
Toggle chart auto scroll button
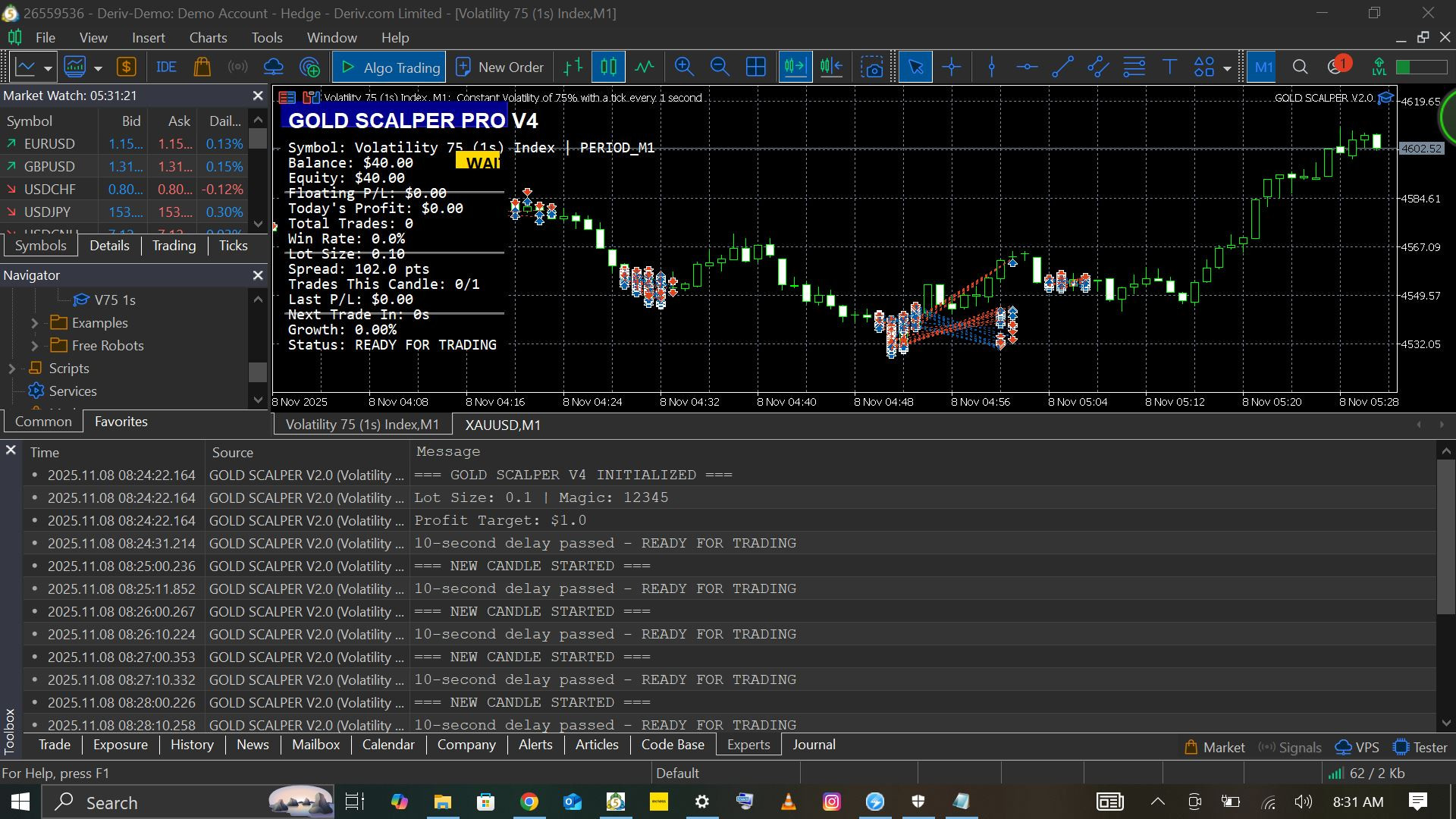click(795, 67)
